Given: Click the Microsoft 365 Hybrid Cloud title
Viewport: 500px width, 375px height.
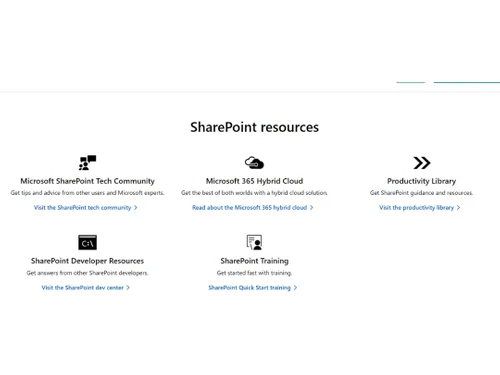Looking at the screenshot, I should pyautogui.click(x=254, y=181).
